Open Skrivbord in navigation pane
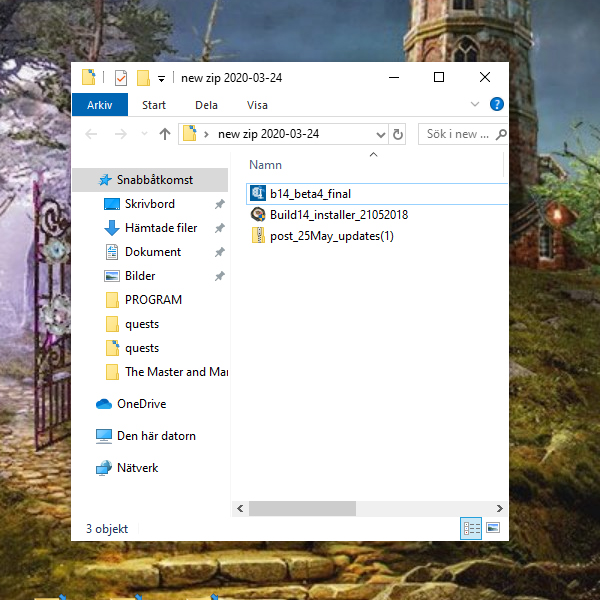 pyautogui.click(x=150, y=204)
